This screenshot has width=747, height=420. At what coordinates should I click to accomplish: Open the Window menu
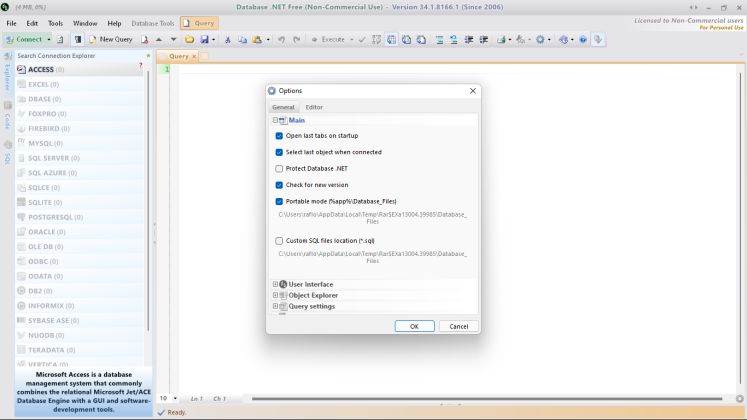click(x=85, y=23)
